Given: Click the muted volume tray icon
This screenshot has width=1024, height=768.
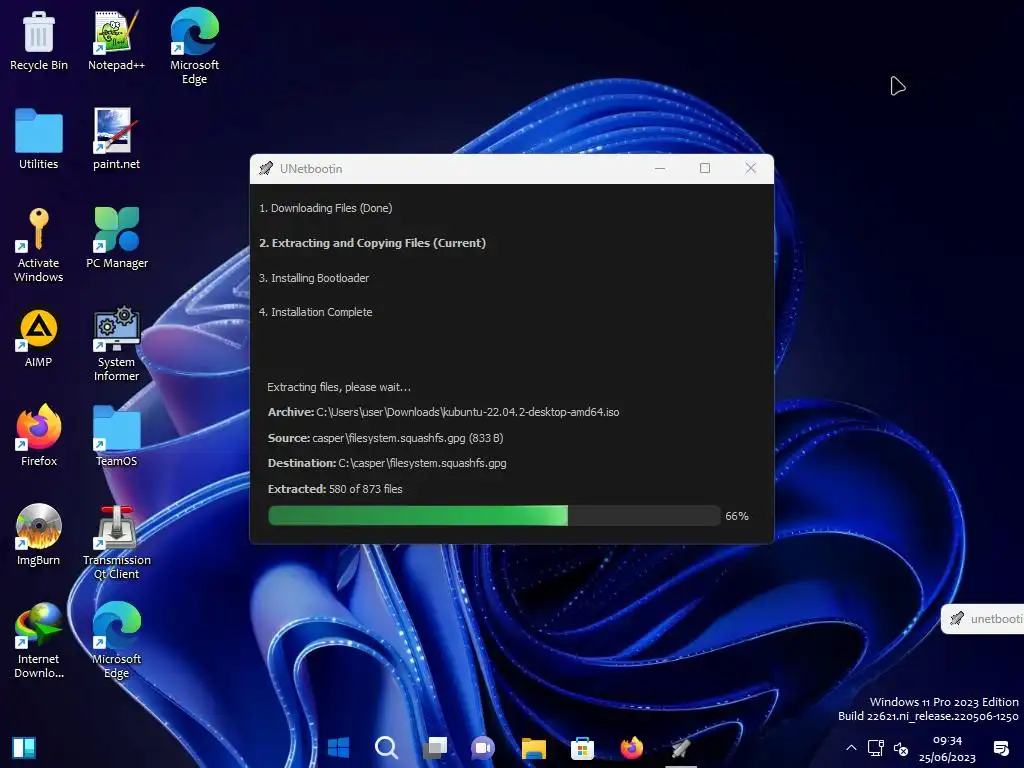Looking at the screenshot, I should pos(901,748).
